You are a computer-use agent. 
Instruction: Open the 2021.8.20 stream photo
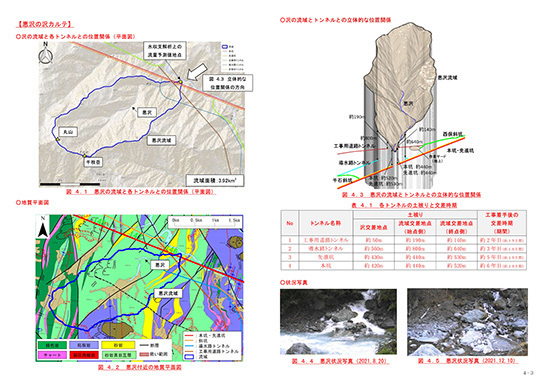pyautogui.click(x=338, y=322)
